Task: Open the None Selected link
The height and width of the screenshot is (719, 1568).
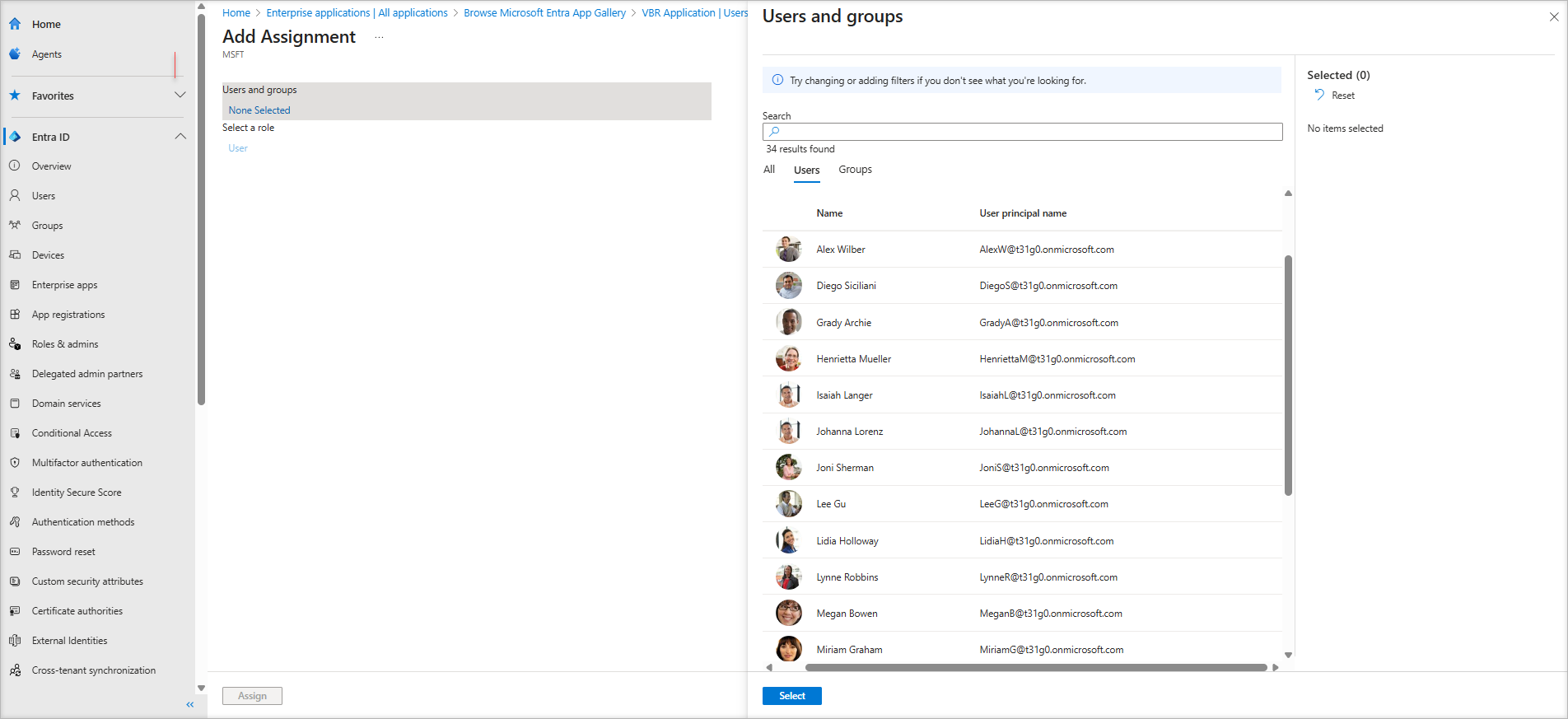Action: click(259, 110)
